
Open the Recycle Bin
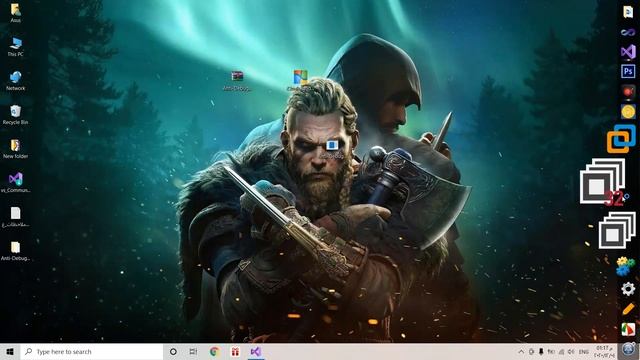pyautogui.click(x=16, y=115)
